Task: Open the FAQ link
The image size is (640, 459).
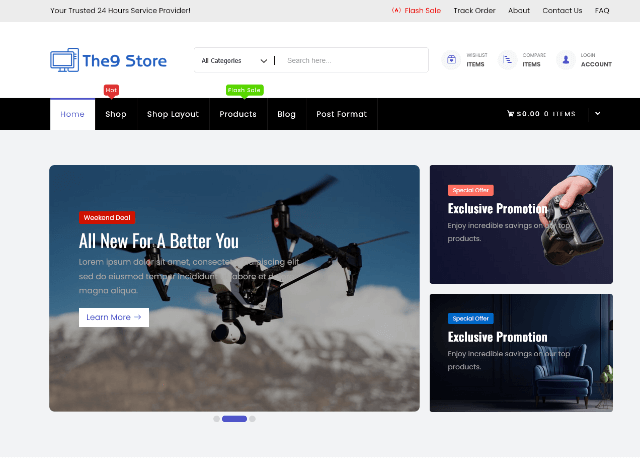Action: pos(602,11)
